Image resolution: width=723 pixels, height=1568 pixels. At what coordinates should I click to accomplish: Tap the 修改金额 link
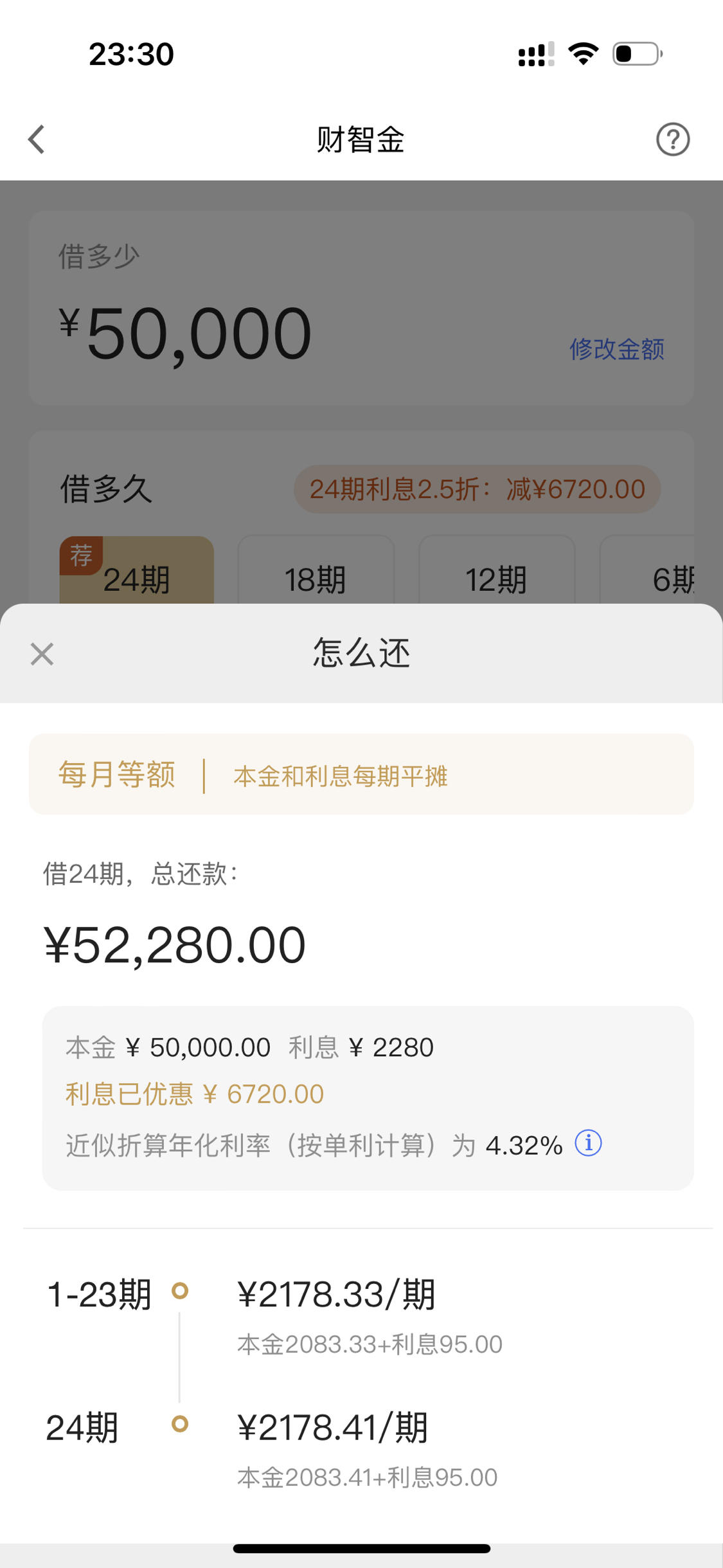pyautogui.click(x=616, y=349)
